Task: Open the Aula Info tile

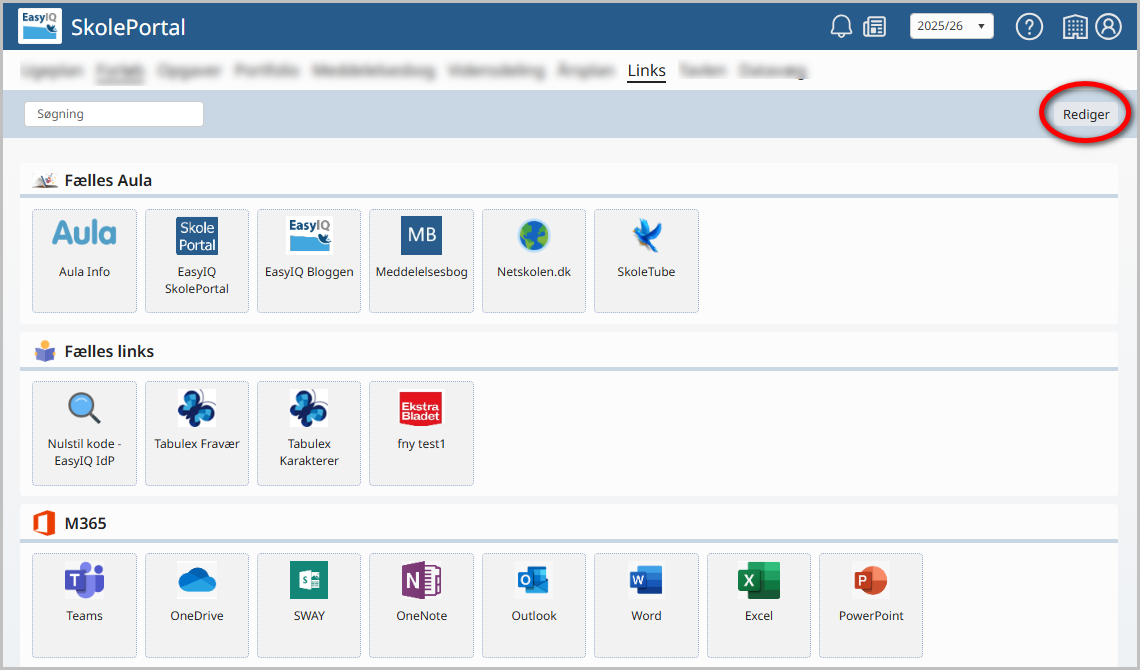Action: pos(84,261)
